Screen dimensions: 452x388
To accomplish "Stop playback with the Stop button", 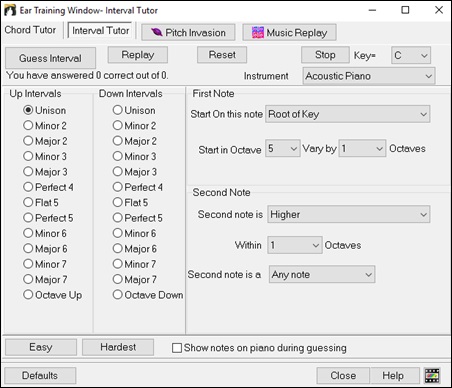I will tap(325, 55).
